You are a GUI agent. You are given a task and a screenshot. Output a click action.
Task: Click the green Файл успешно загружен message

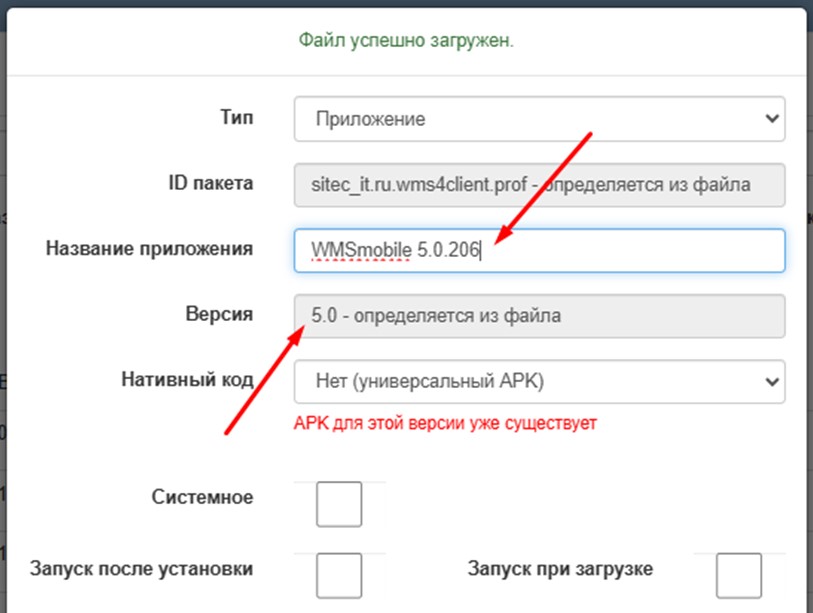tap(406, 41)
